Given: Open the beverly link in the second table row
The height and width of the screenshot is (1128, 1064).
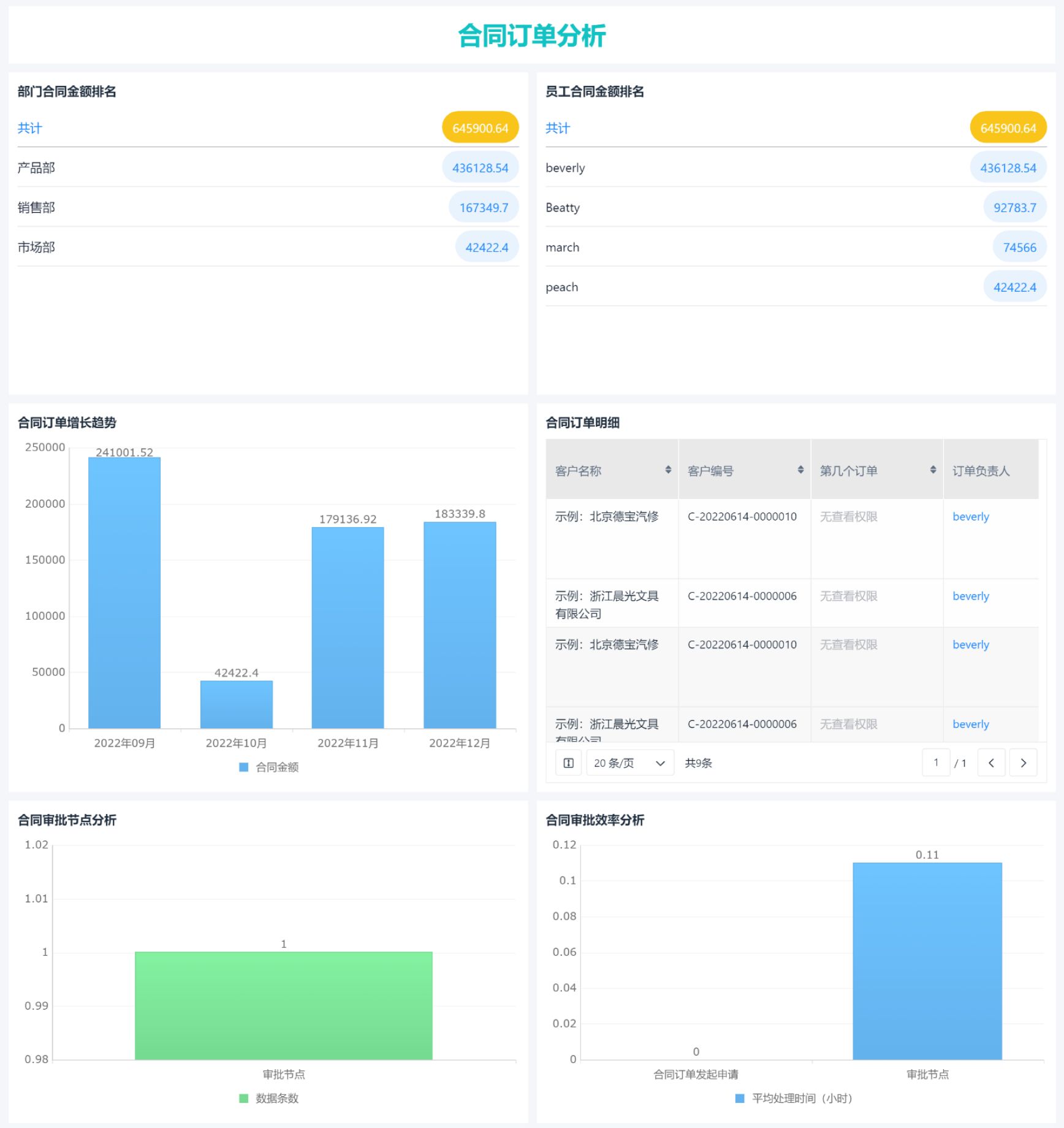Looking at the screenshot, I should point(971,596).
